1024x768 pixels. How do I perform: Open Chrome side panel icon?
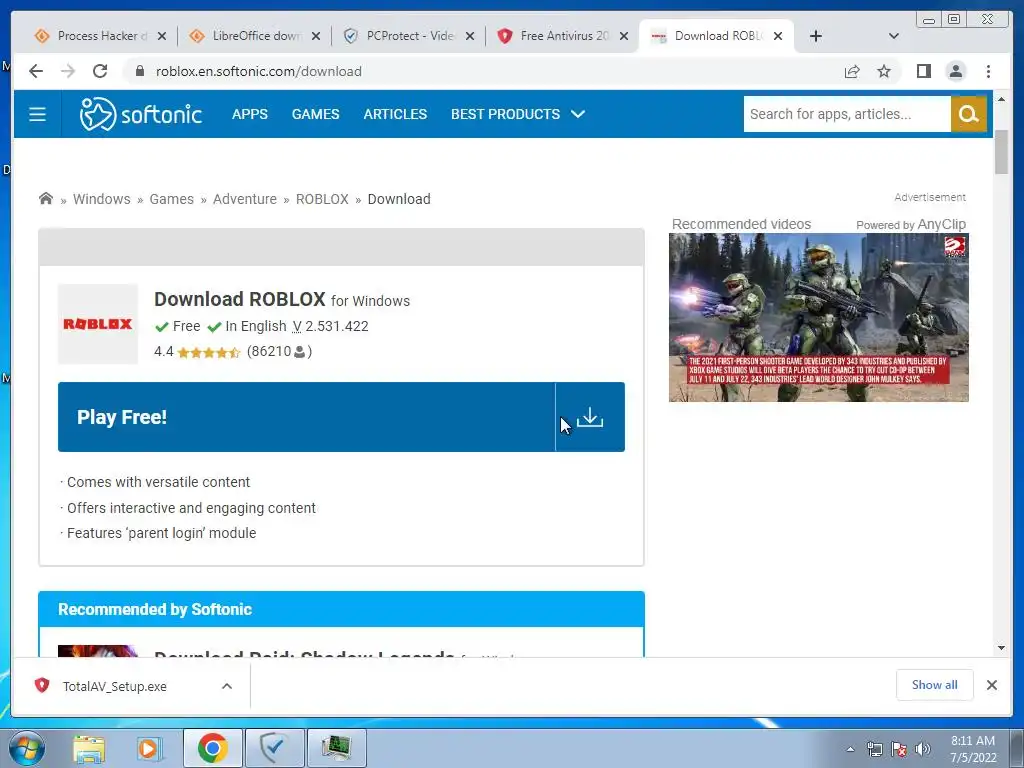click(x=923, y=71)
